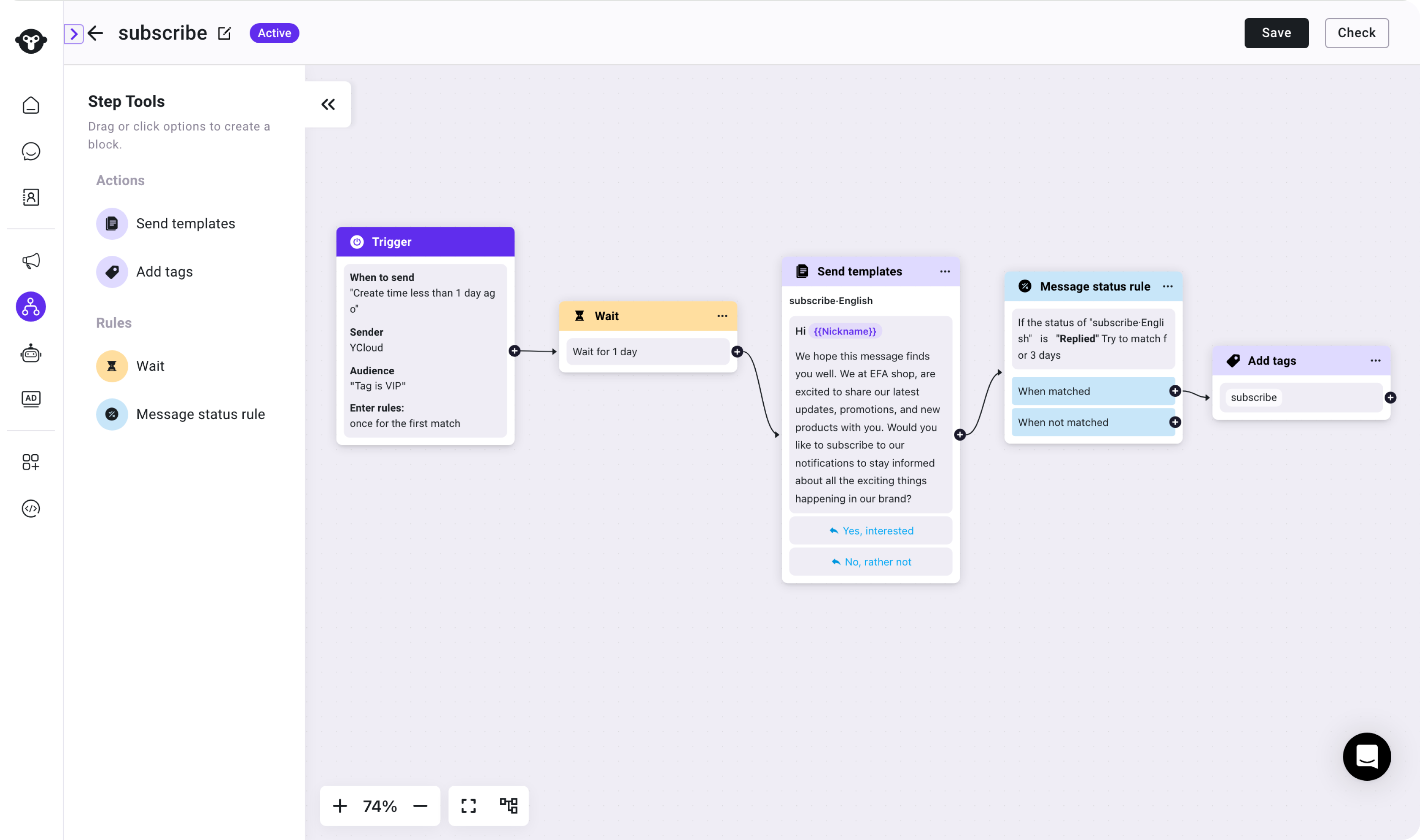The width and height of the screenshot is (1420, 840).
Task: Open the Inbox chat icon in sidebar
Action: click(x=30, y=151)
